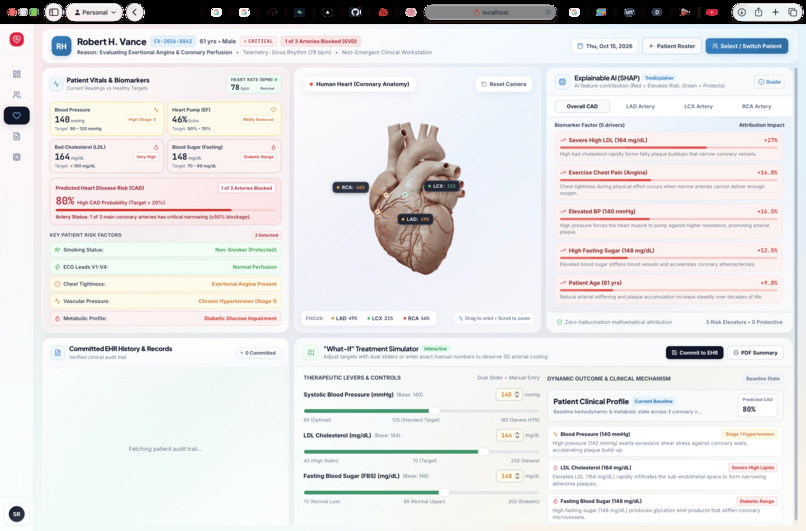Image resolution: width=806 pixels, height=531 pixels.
Task: Open the tab overview icon
Action: (x=792, y=12)
